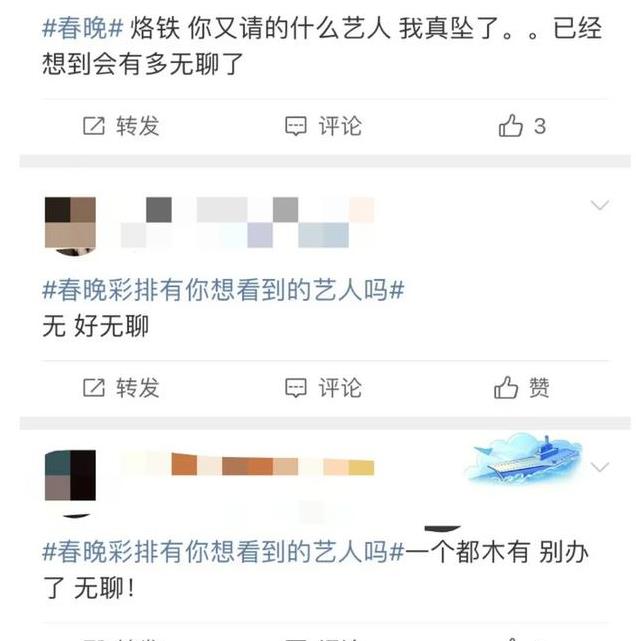Tap the aircraft carrier badge icon
The width and height of the screenshot is (636, 641).
point(524,458)
